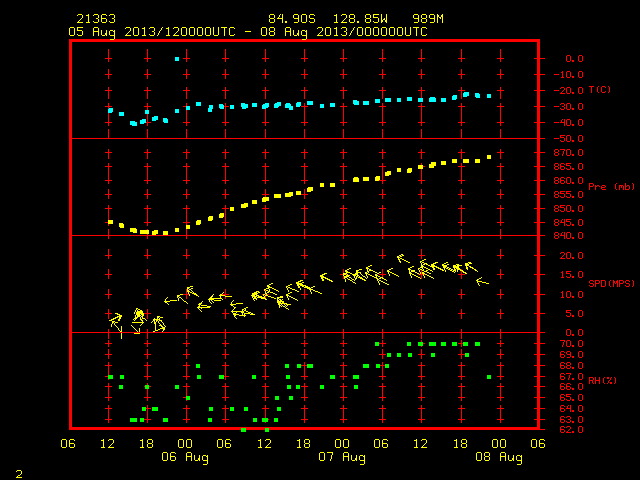Image resolution: width=640 pixels, height=480 pixels.
Task: Click the last yellow pressure point near 870.0
Action: click(489, 157)
